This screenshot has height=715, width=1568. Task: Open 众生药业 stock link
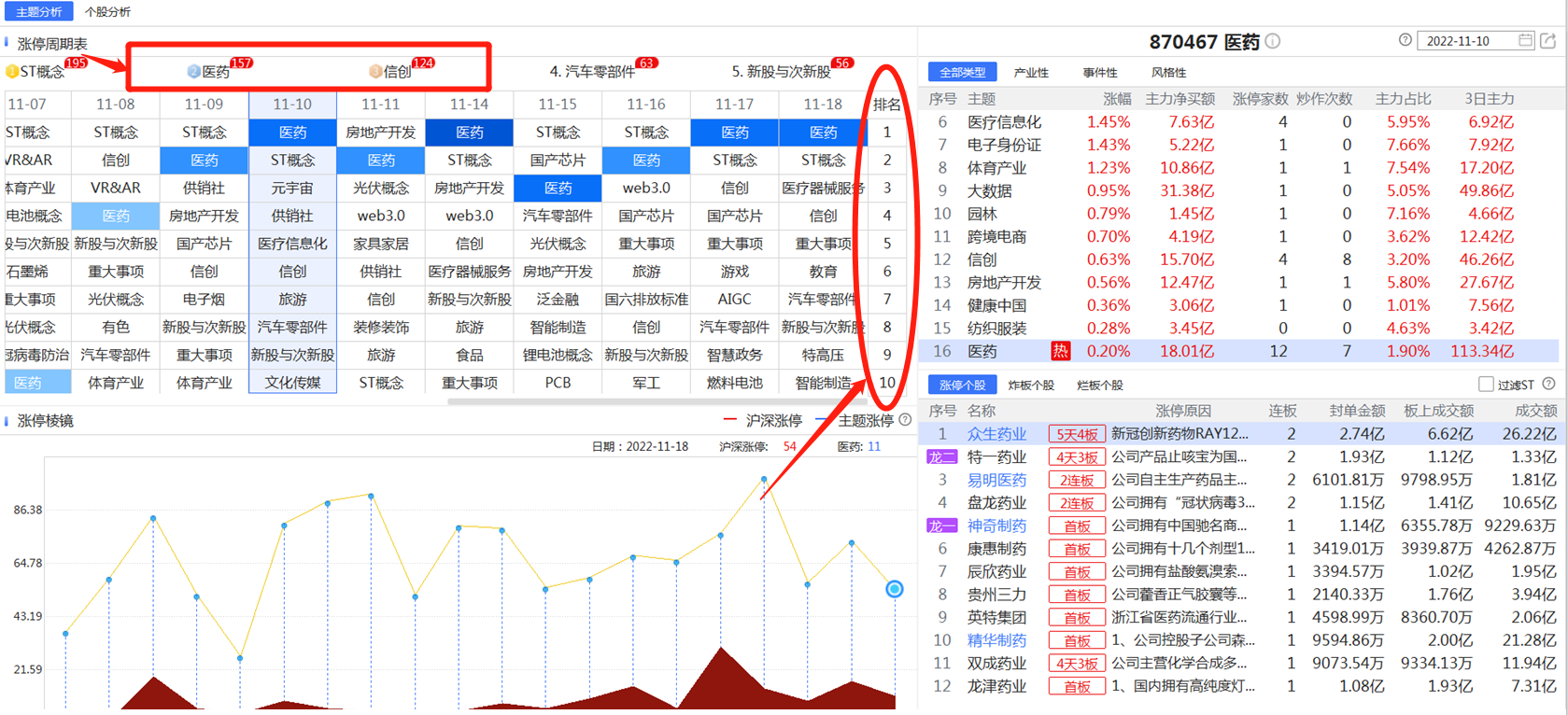(x=996, y=434)
